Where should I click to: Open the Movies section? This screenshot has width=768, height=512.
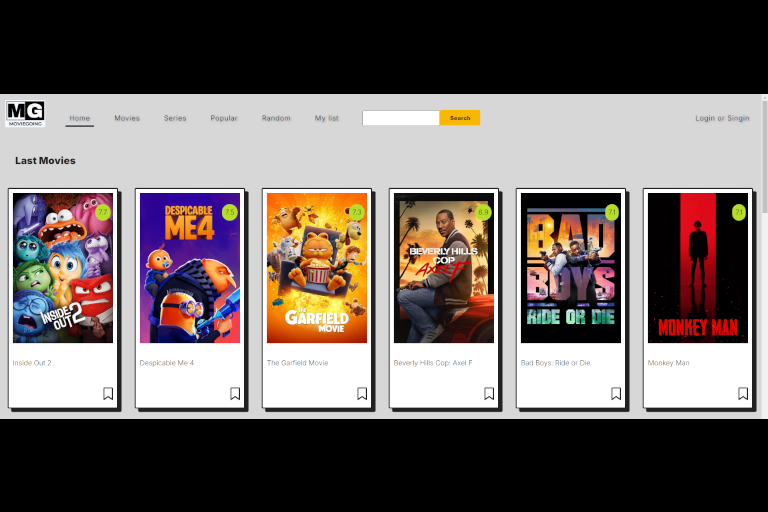point(127,118)
